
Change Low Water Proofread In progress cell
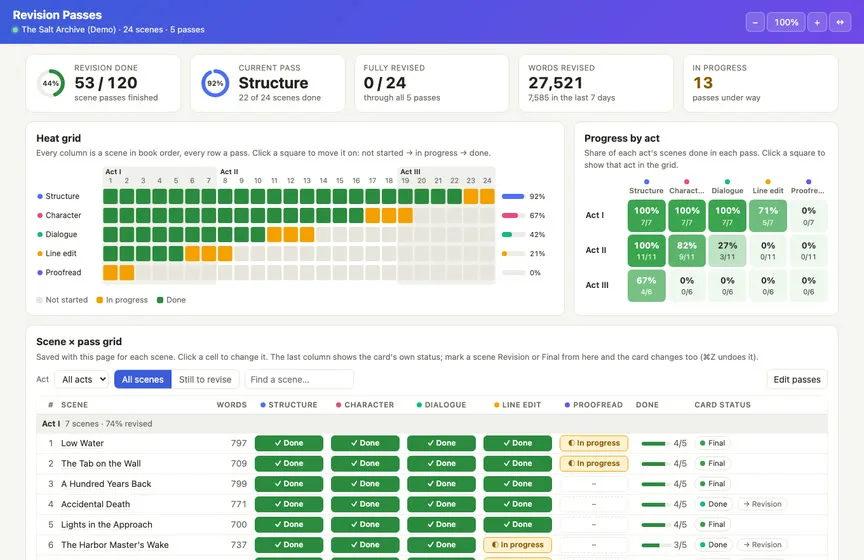tap(594, 443)
